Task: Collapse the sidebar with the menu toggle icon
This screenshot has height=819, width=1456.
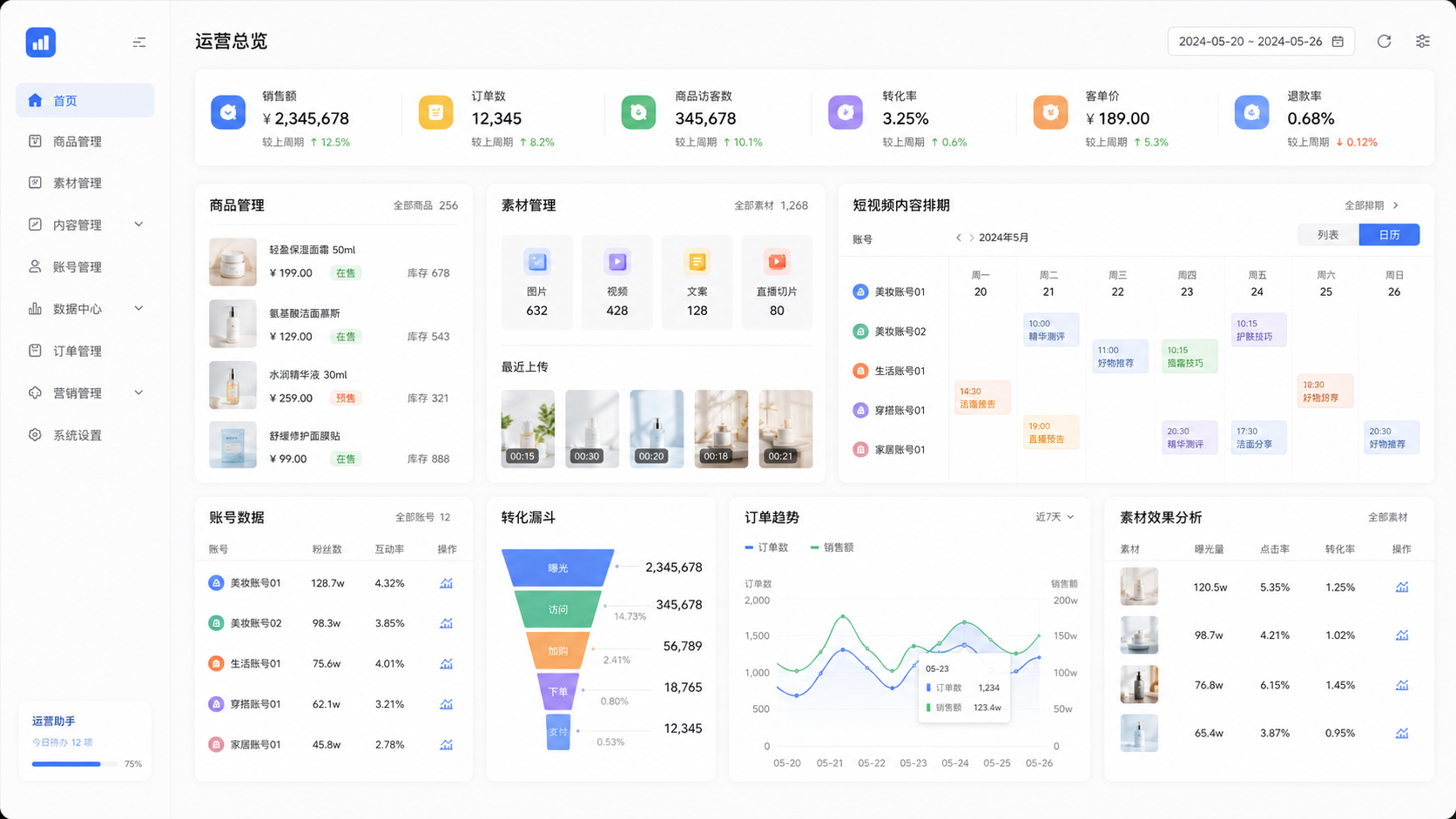Action: [x=139, y=43]
